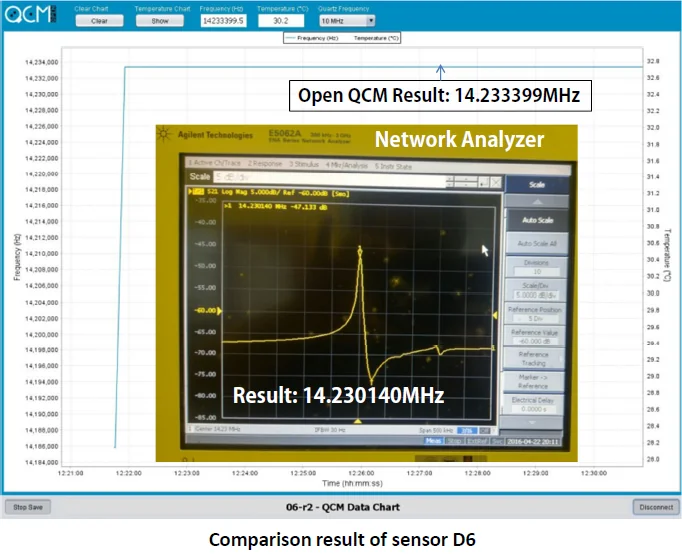Click the analyzer entry bar enter icon
The height and width of the screenshot is (554, 682).
[484, 182]
